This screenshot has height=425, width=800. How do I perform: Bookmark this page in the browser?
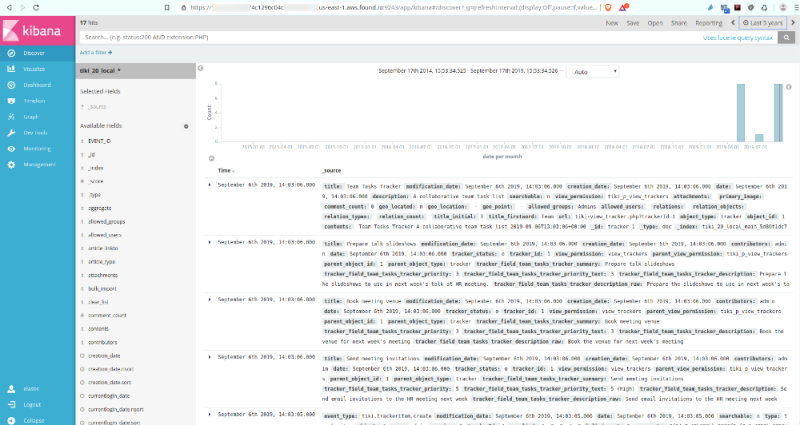(x=167, y=7)
